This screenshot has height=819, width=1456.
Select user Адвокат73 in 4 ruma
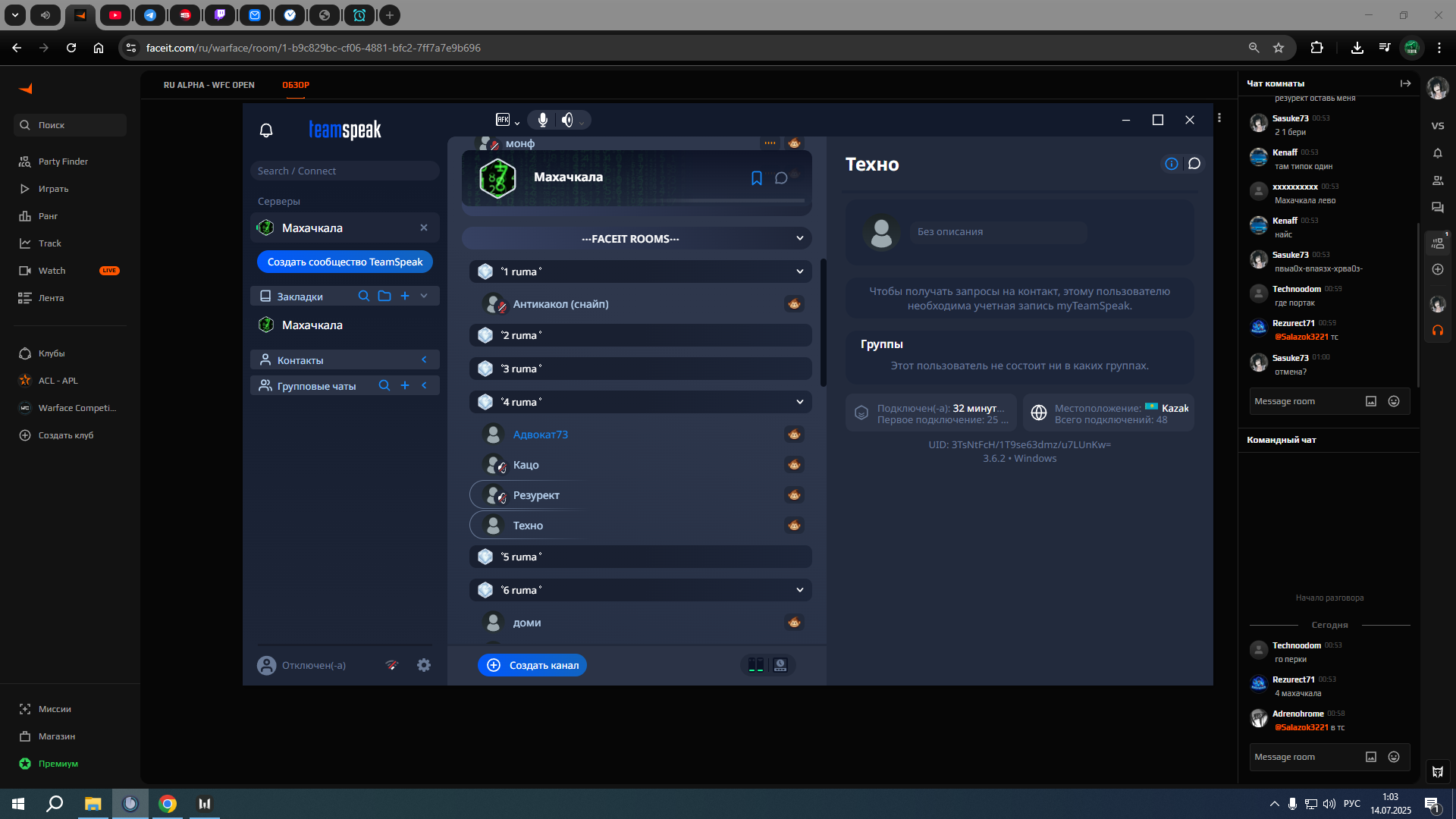click(x=540, y=435)
